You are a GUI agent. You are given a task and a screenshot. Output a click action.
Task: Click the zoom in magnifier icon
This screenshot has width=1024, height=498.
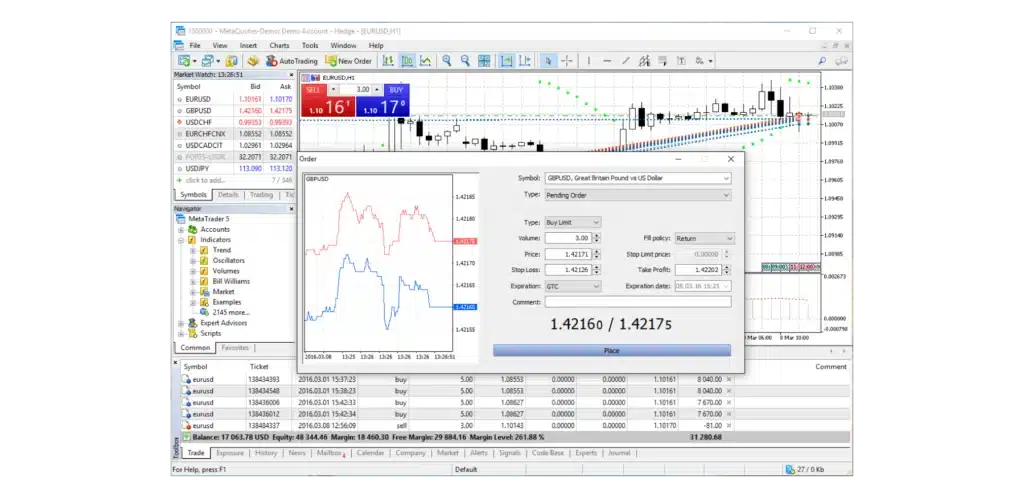click(x=448, y=61)
